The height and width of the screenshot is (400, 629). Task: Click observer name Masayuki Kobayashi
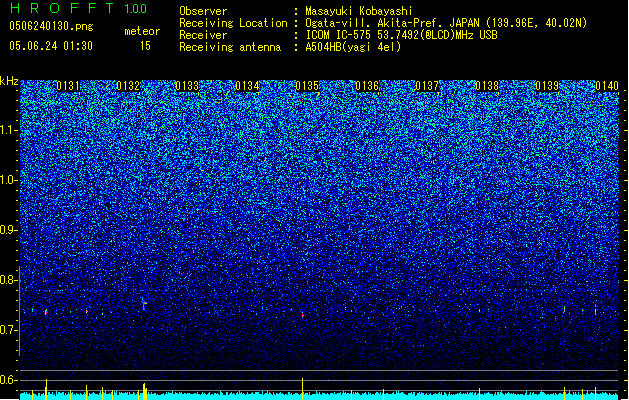click(x=359, y=11)
